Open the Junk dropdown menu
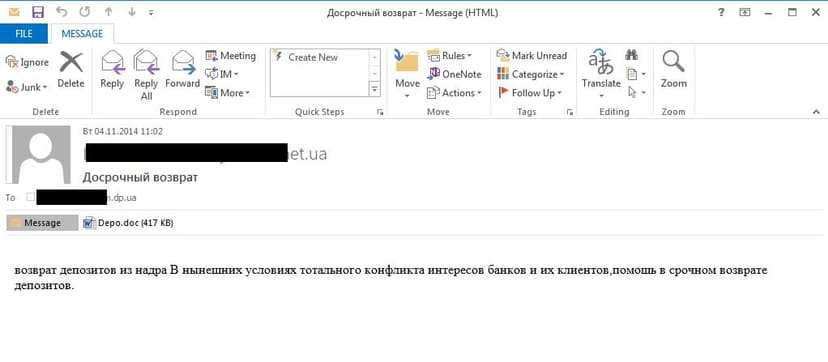The height and width of the screenshot is (362, 828). 27,87
